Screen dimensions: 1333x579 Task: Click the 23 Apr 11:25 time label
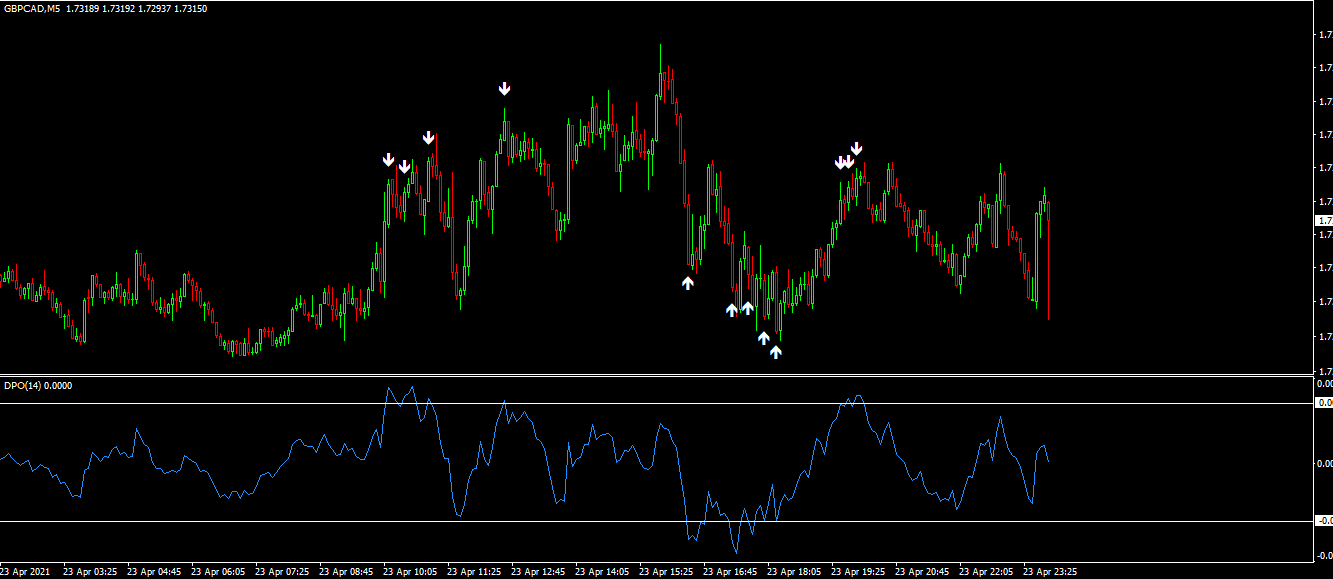point(474,573)
